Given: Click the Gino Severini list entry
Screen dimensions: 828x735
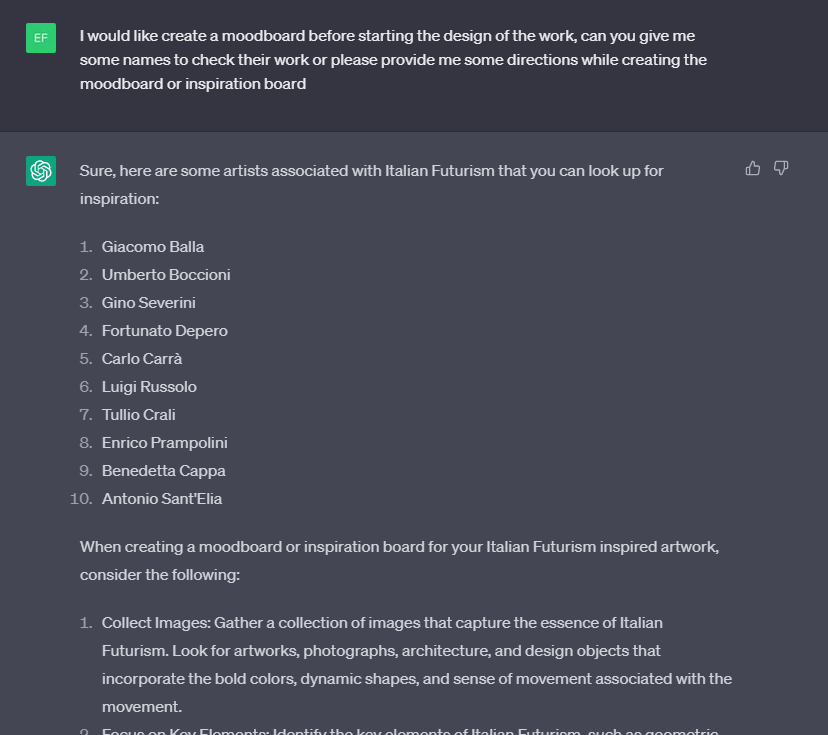Looking at the screenshot, I should 148,303.
